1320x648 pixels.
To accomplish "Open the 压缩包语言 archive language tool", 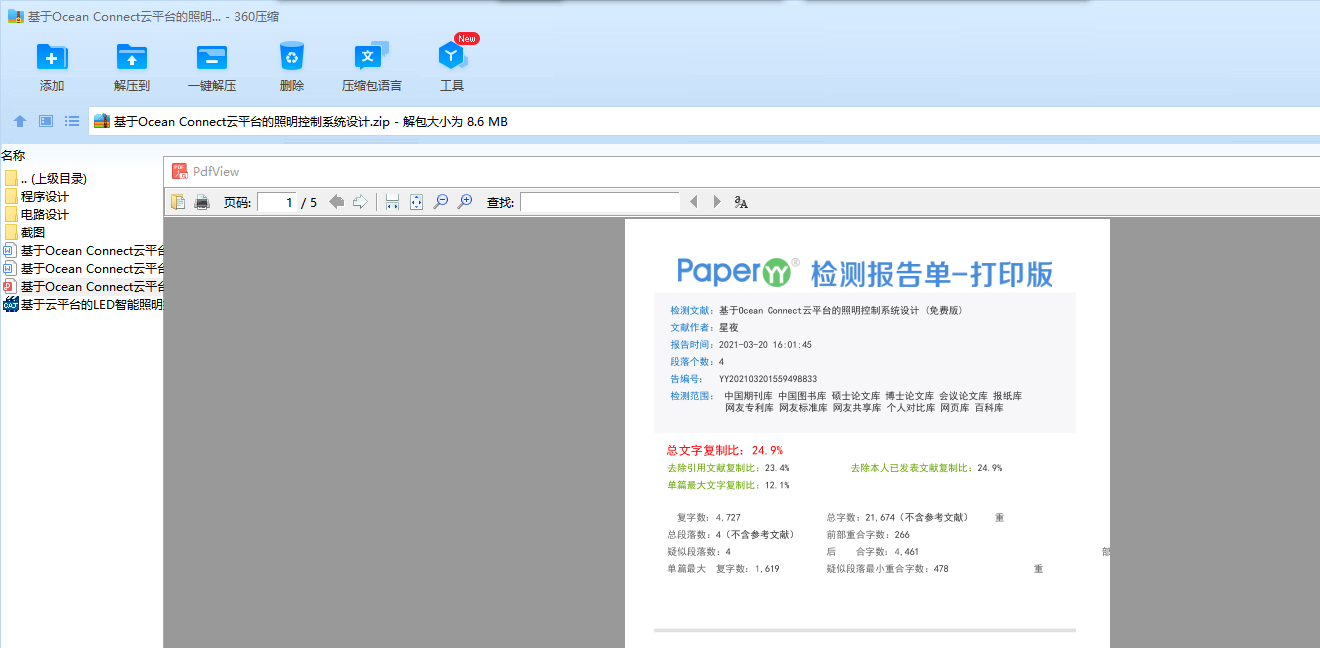I will coord(371,56).
